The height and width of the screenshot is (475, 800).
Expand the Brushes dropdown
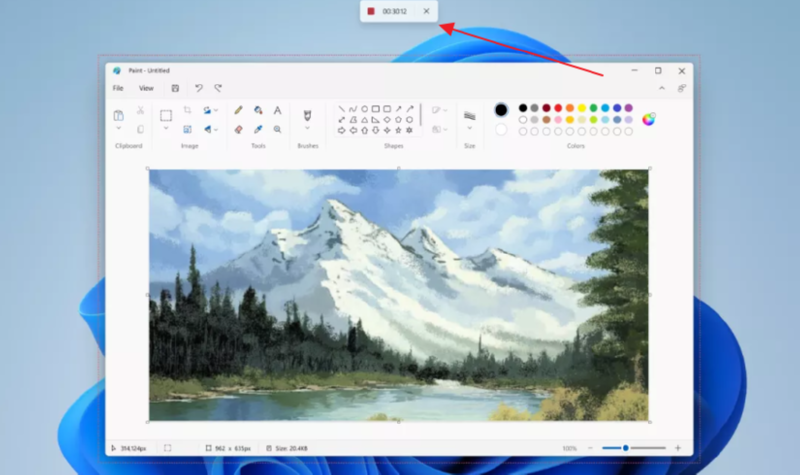(307, 128)
